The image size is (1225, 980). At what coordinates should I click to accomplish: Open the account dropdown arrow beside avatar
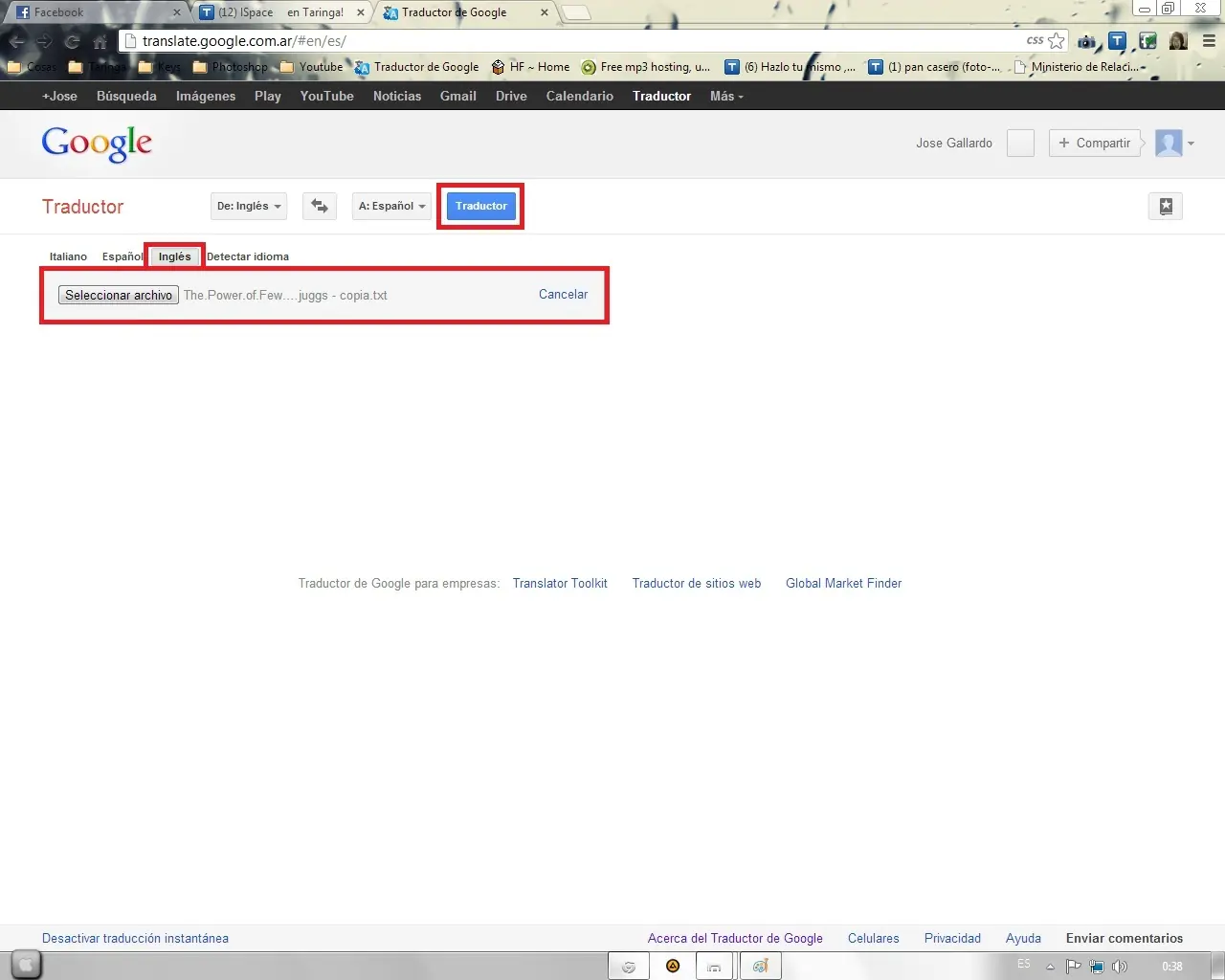click(x=1191, y=144)
